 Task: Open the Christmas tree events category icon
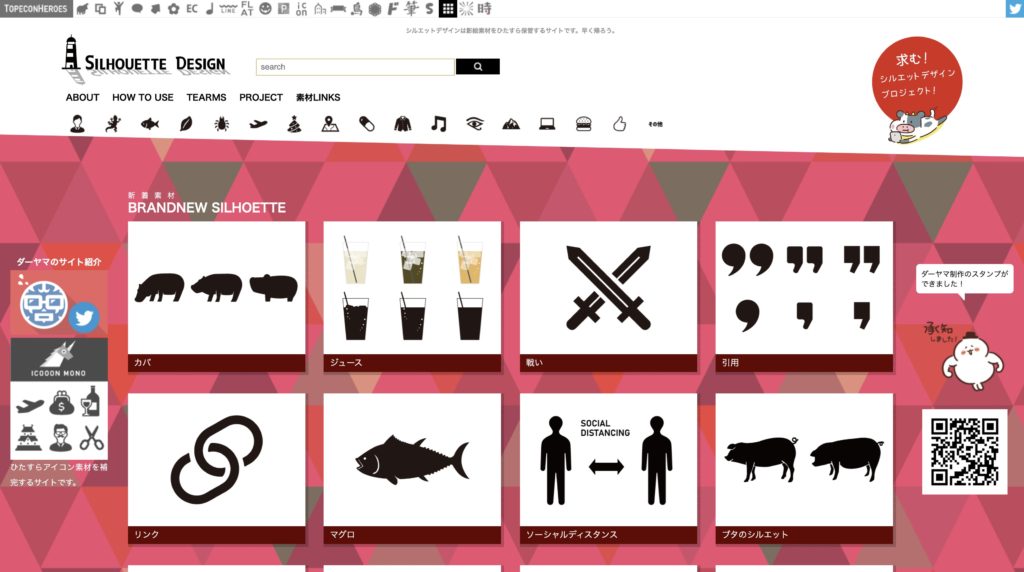click(294, 123)
